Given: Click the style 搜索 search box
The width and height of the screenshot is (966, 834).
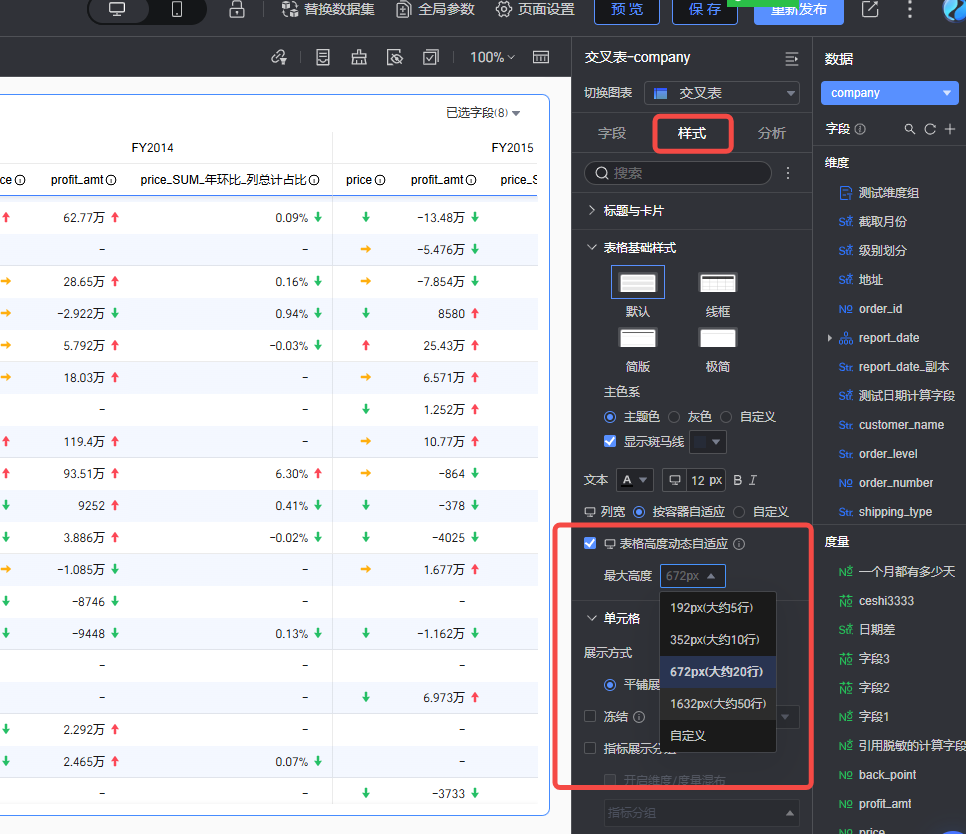Looking at the screenshot, I should (678, 173).
